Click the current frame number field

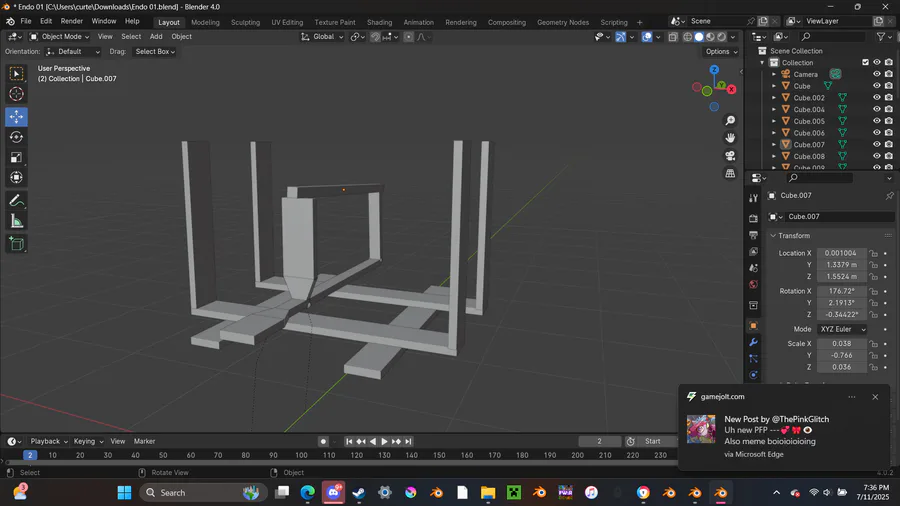600,441
